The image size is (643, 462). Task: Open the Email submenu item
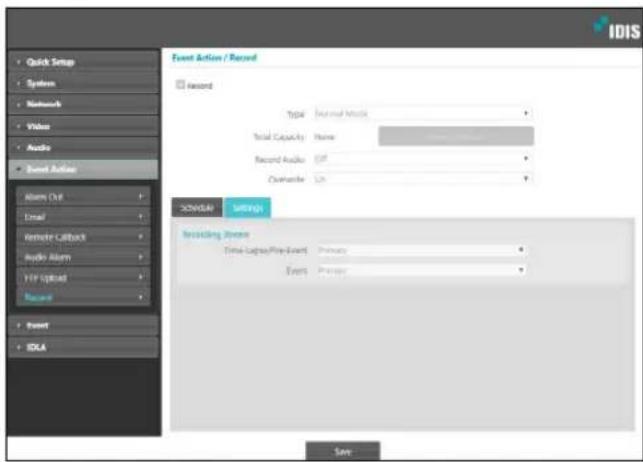84,217
